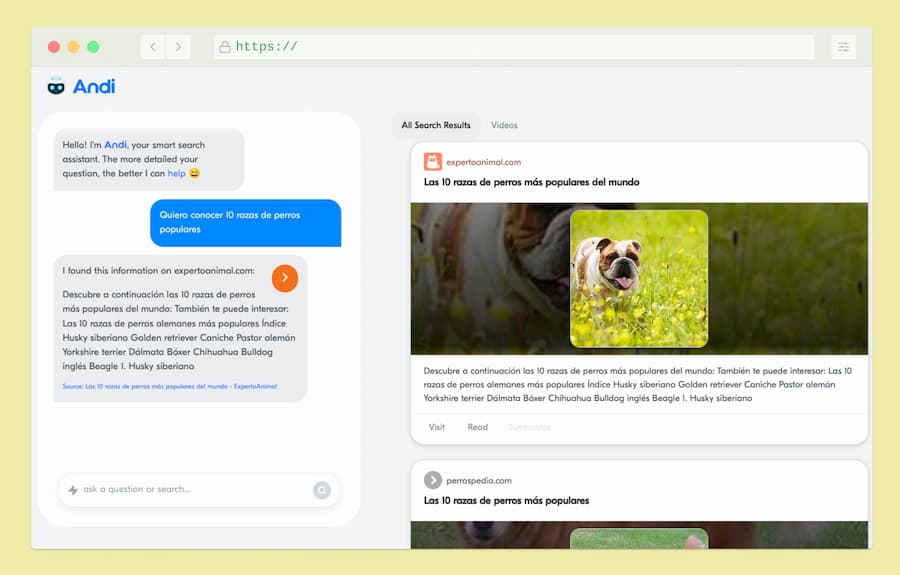Click Summarize on expertoanimal result
900x575 pixels.
click(529, 427)
